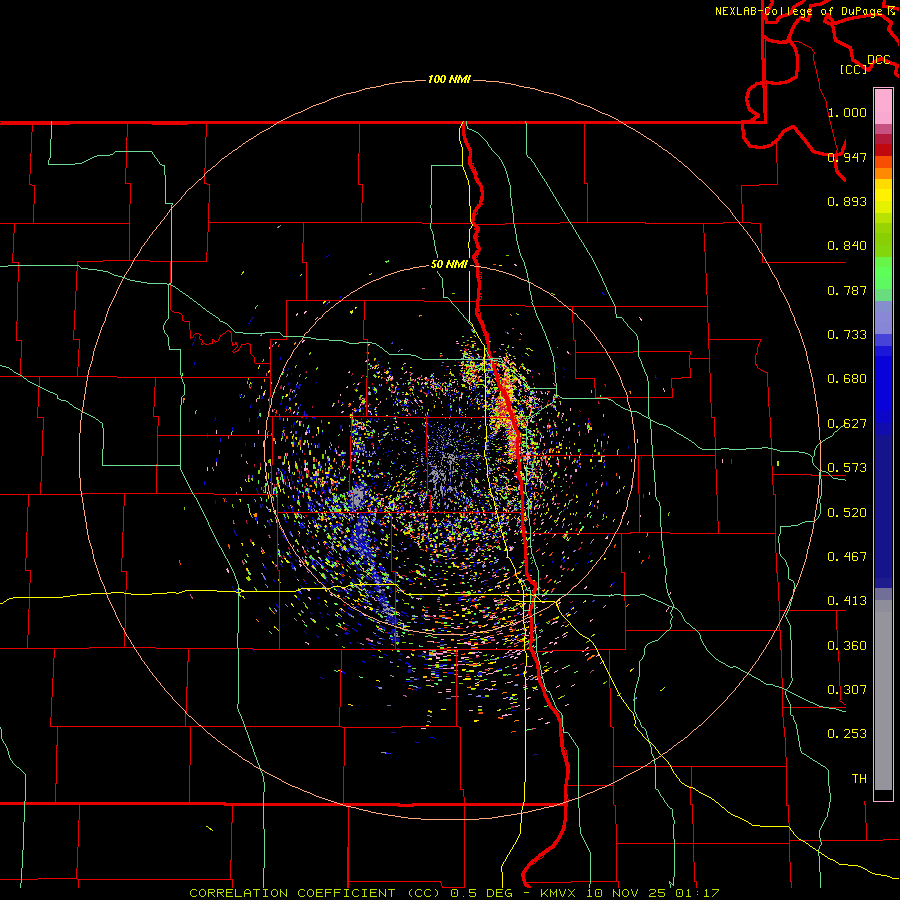This screenshot has height=900, width=900.
Task: Click the 0.947 color scale value
Action: coord(847,157)
